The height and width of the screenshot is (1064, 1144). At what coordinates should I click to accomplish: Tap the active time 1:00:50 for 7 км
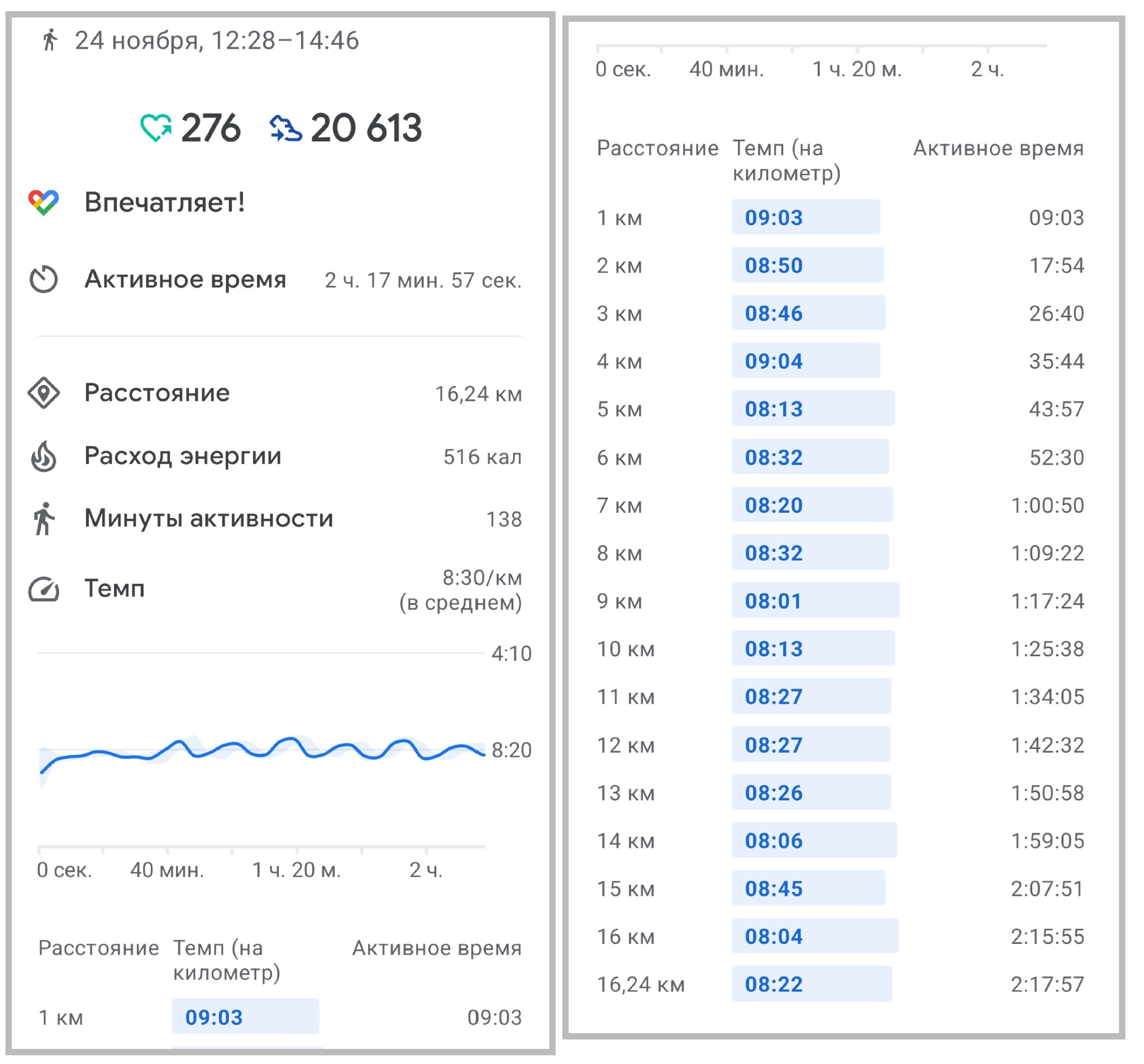click(1048, 505)
